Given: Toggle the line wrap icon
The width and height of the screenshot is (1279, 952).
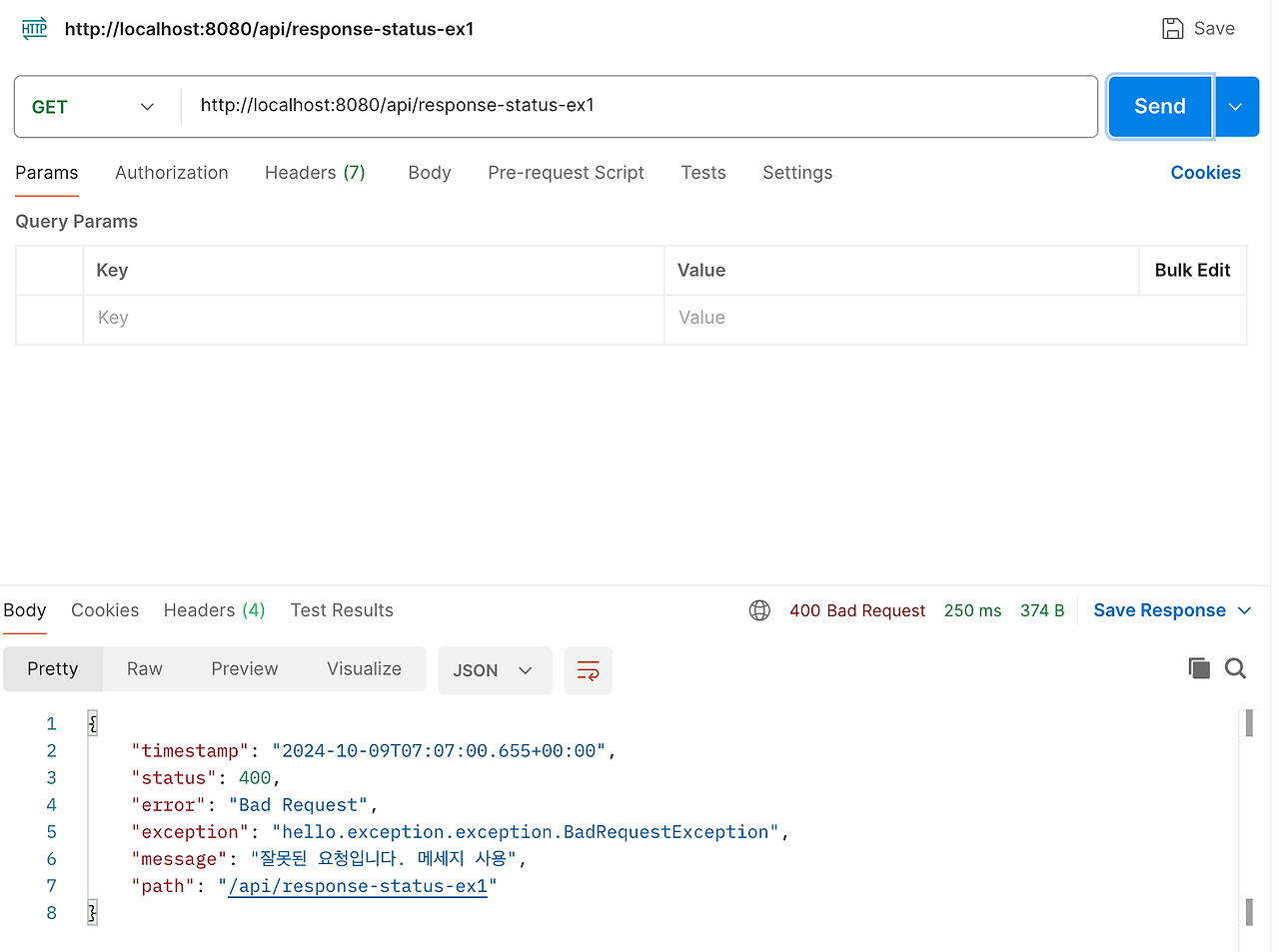Looking at the screenshot, I should tap(588, 670).
